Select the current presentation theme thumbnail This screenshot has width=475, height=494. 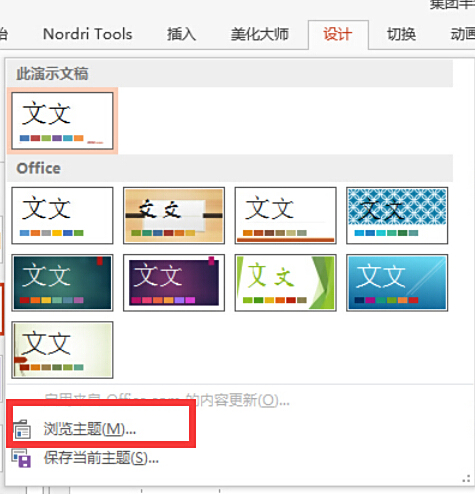62,121
